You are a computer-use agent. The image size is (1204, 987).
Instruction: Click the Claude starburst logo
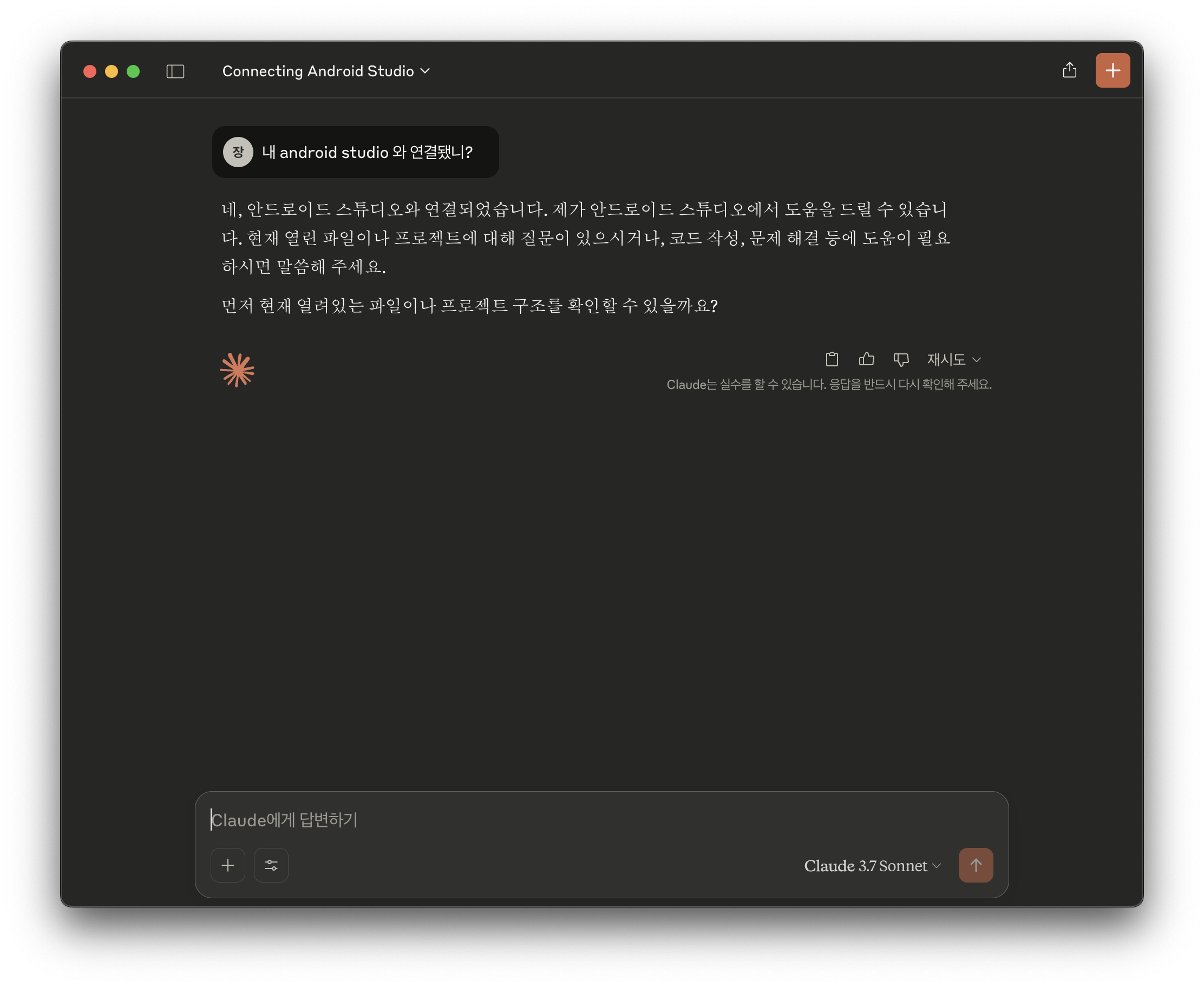click(237, 370)
